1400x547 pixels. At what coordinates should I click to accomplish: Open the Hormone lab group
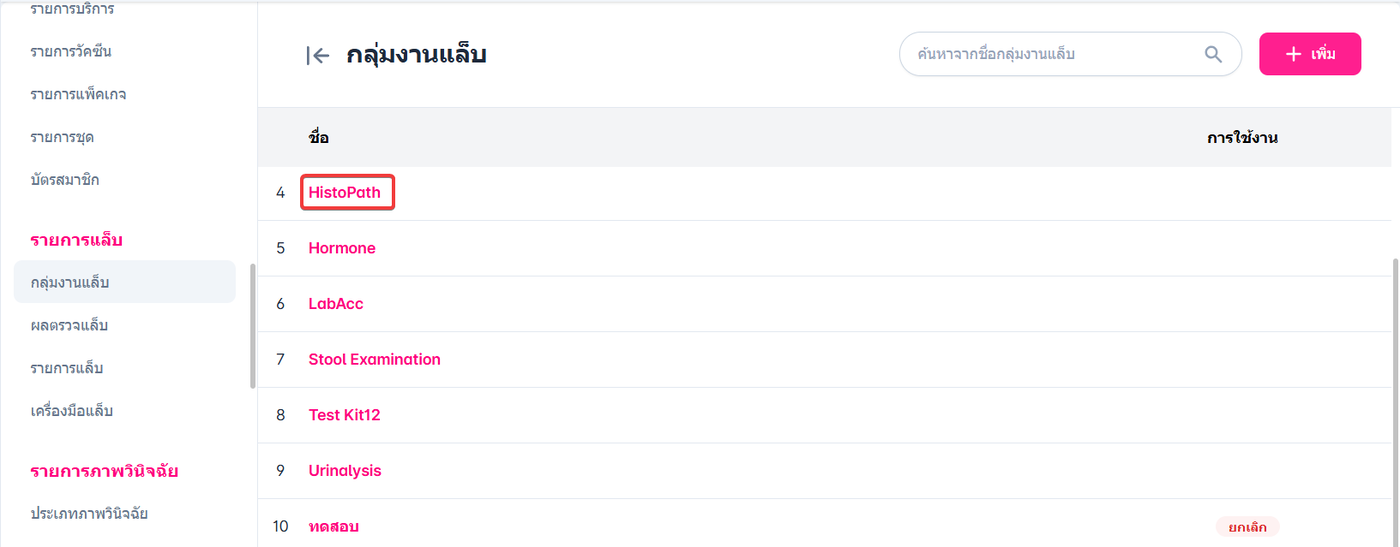pos(342,248)
